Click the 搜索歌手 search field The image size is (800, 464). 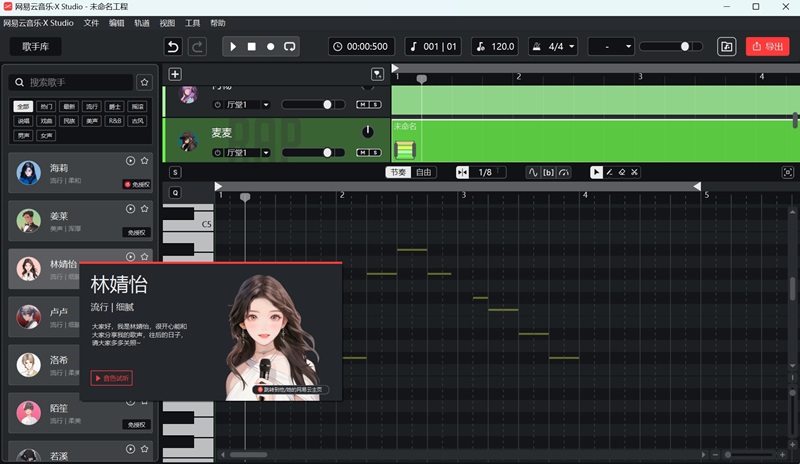(71, 82)
